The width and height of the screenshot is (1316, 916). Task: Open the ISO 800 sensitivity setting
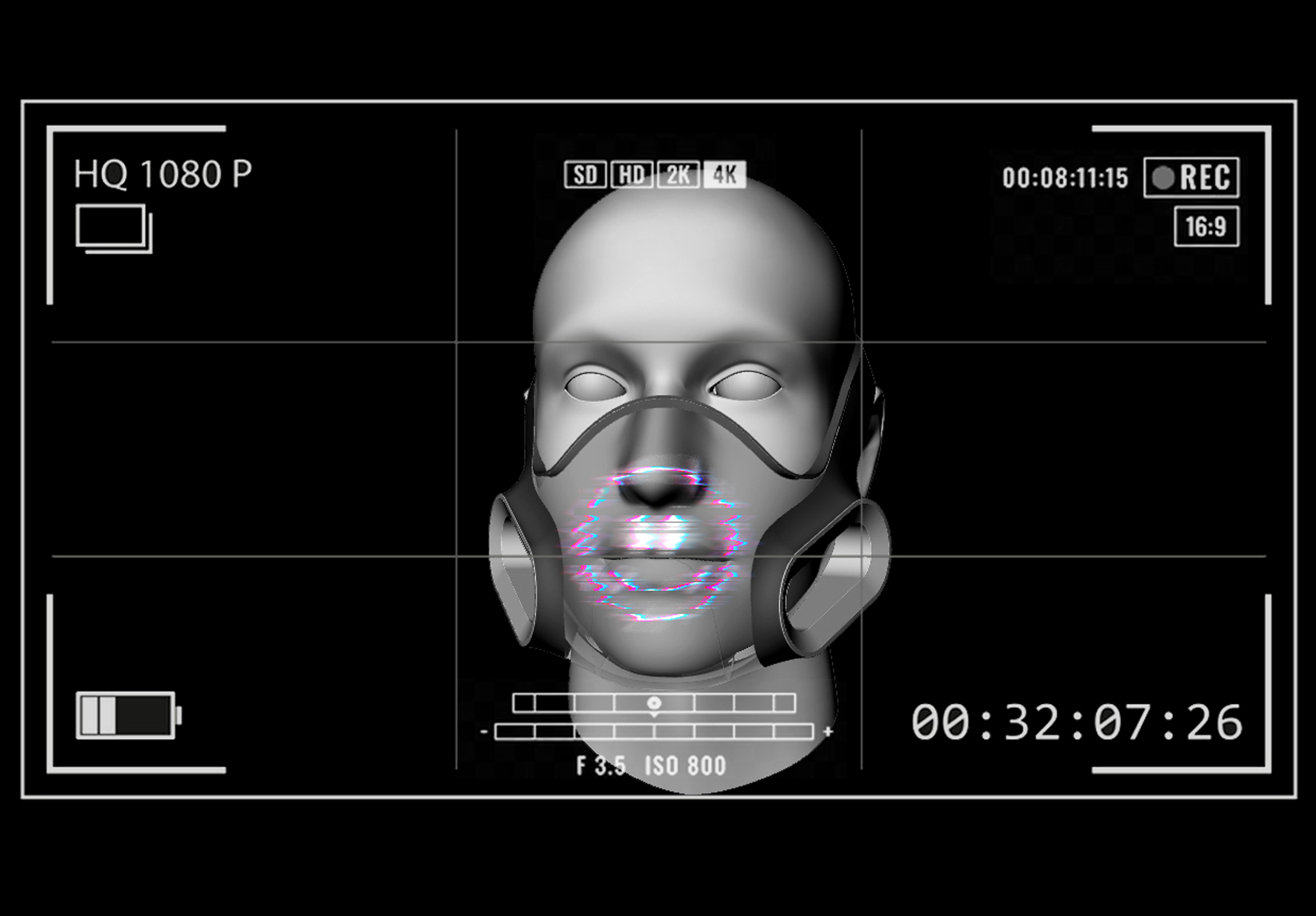pos(686,766)
